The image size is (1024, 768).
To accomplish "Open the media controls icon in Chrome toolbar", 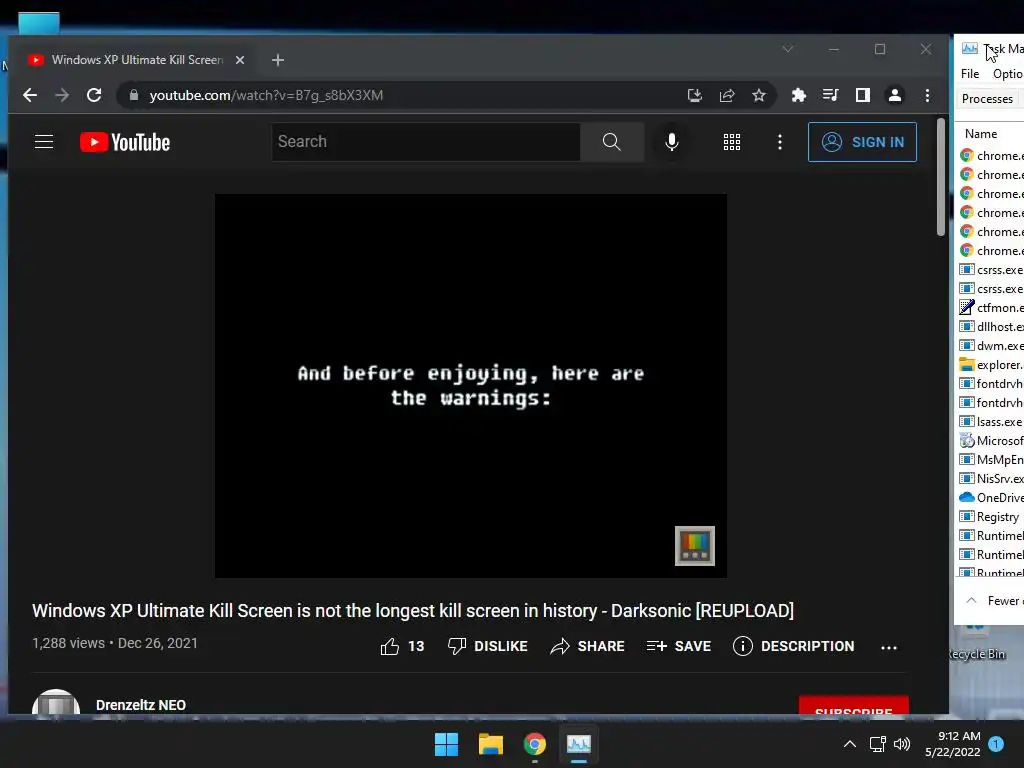I will coord(830,95).
